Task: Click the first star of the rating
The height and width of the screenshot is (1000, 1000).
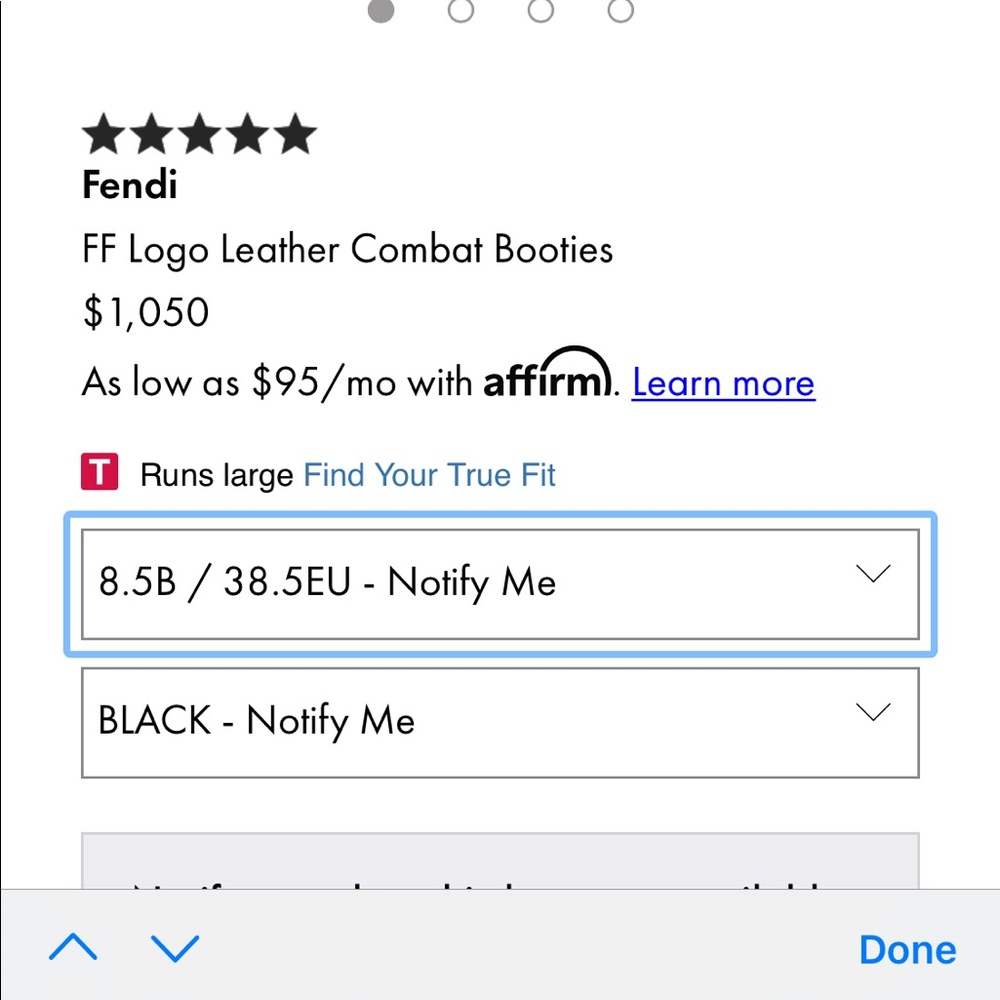Action: coord(103,131)
